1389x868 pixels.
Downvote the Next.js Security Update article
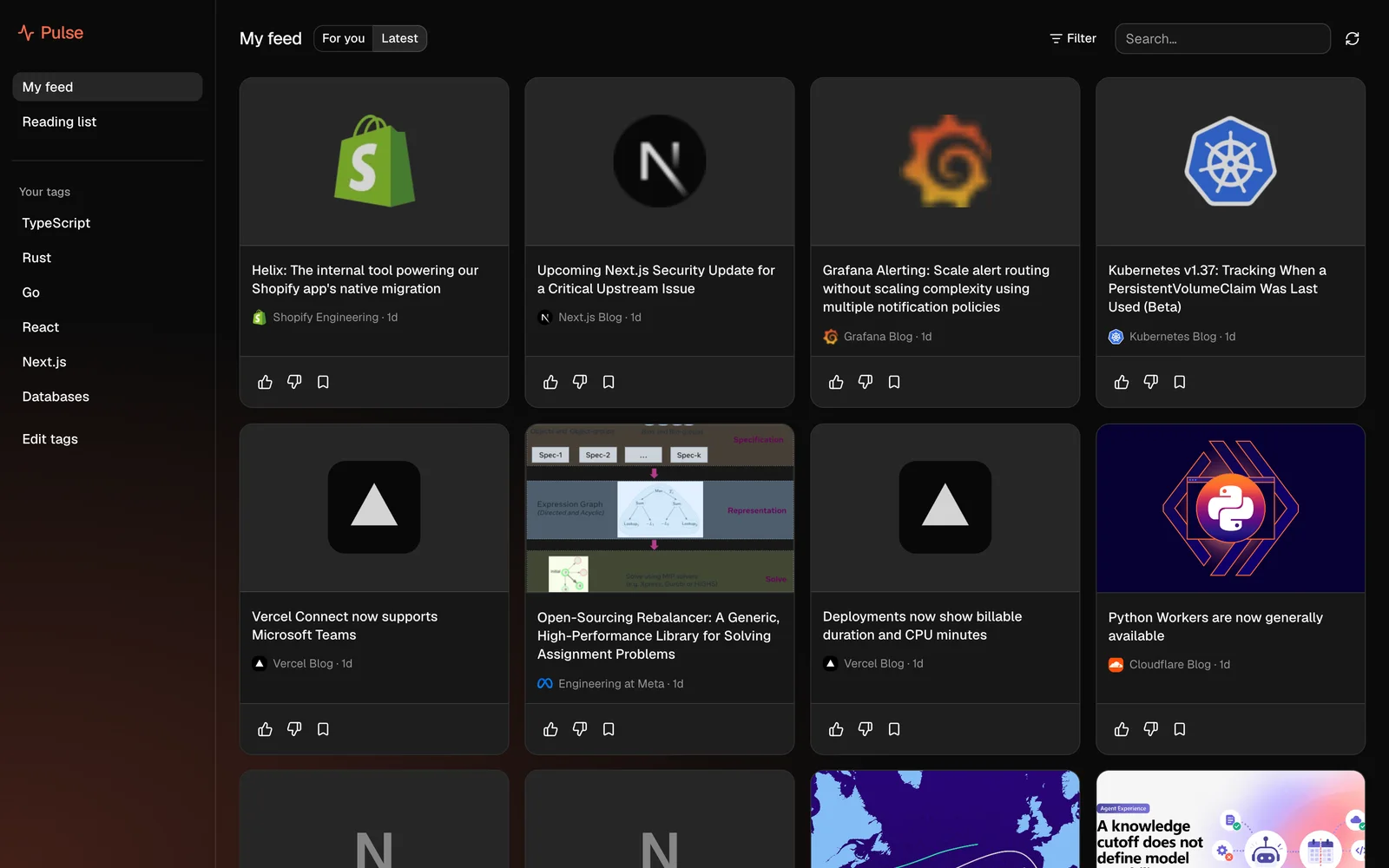point(580,382)
